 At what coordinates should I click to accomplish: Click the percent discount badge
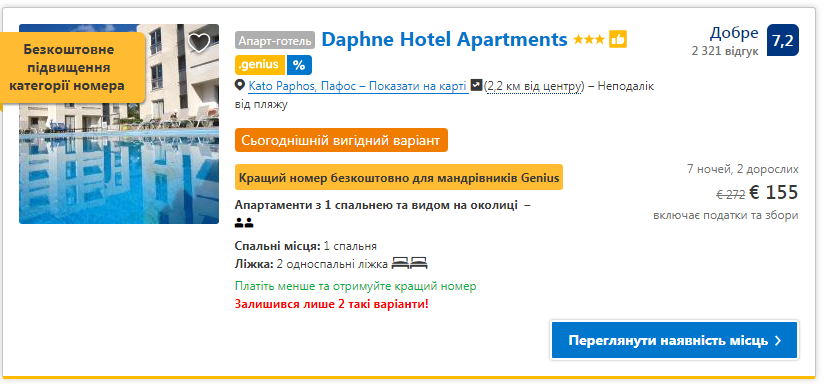pos(299,65)
